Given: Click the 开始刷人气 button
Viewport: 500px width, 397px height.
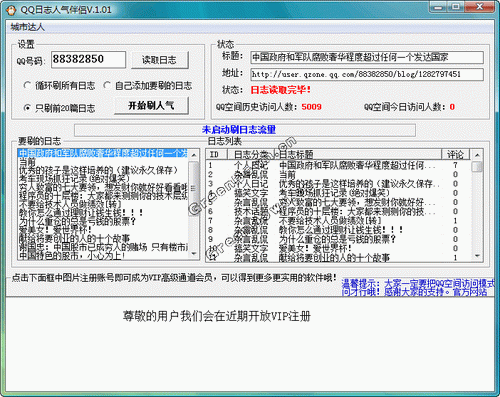Looking at the screenshot, I should tap(151, 106).
